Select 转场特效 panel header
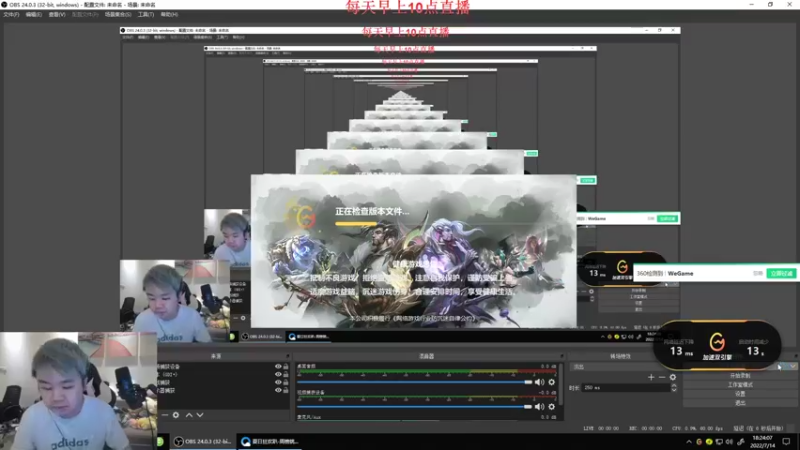The height and width of the screenshot is (450, 800). 620,356
